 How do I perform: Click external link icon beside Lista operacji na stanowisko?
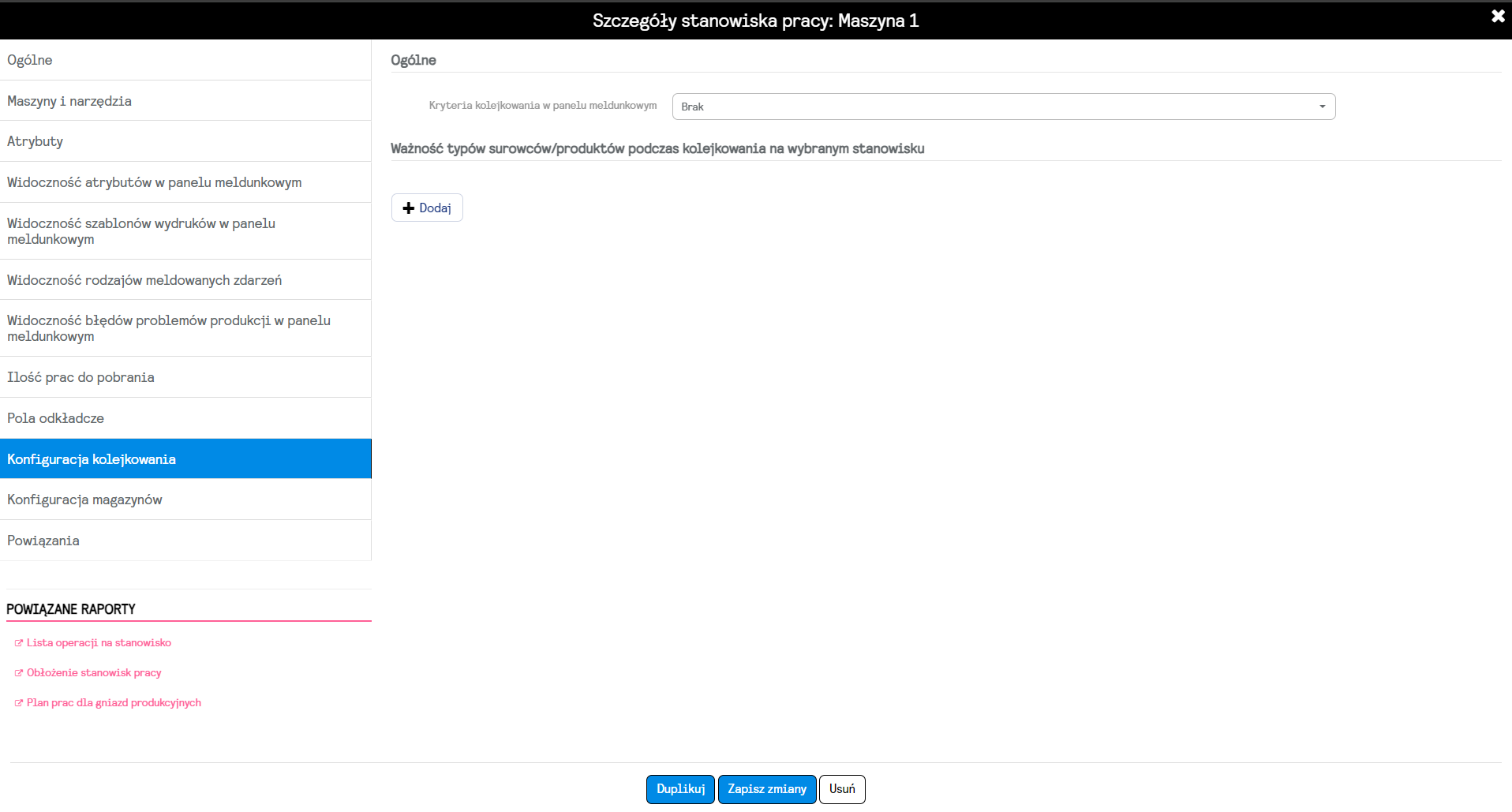point(19,643)
